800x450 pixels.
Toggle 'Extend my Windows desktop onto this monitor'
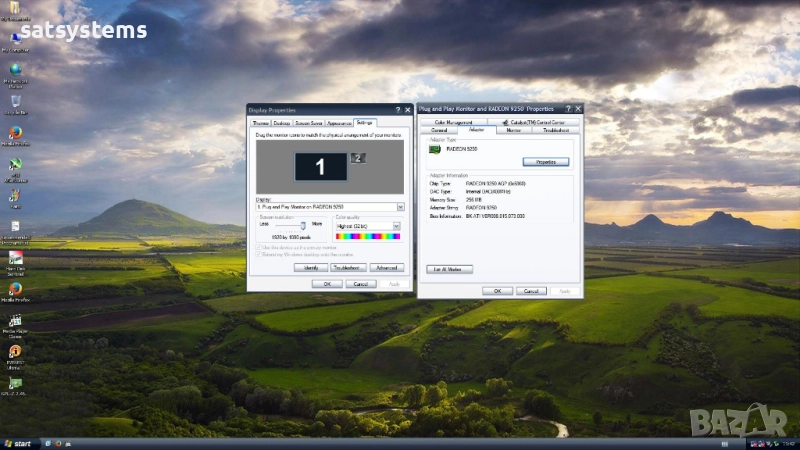259,254
